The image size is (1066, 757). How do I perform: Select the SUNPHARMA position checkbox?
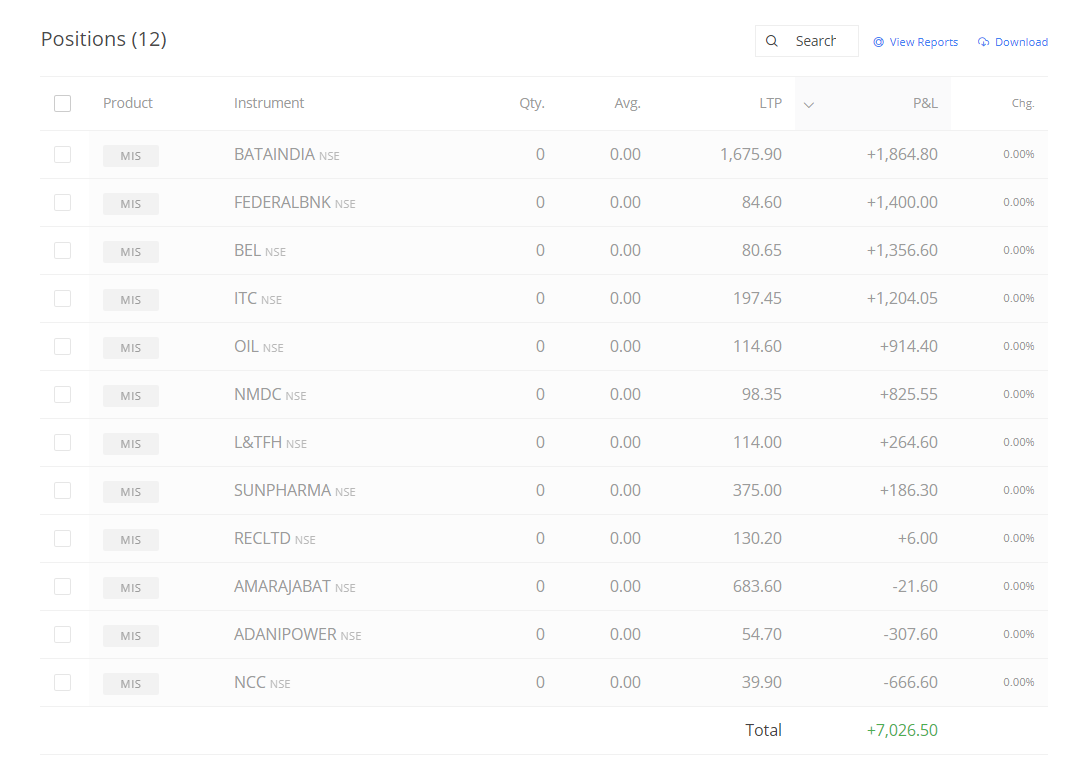click(x=63, y=490)
